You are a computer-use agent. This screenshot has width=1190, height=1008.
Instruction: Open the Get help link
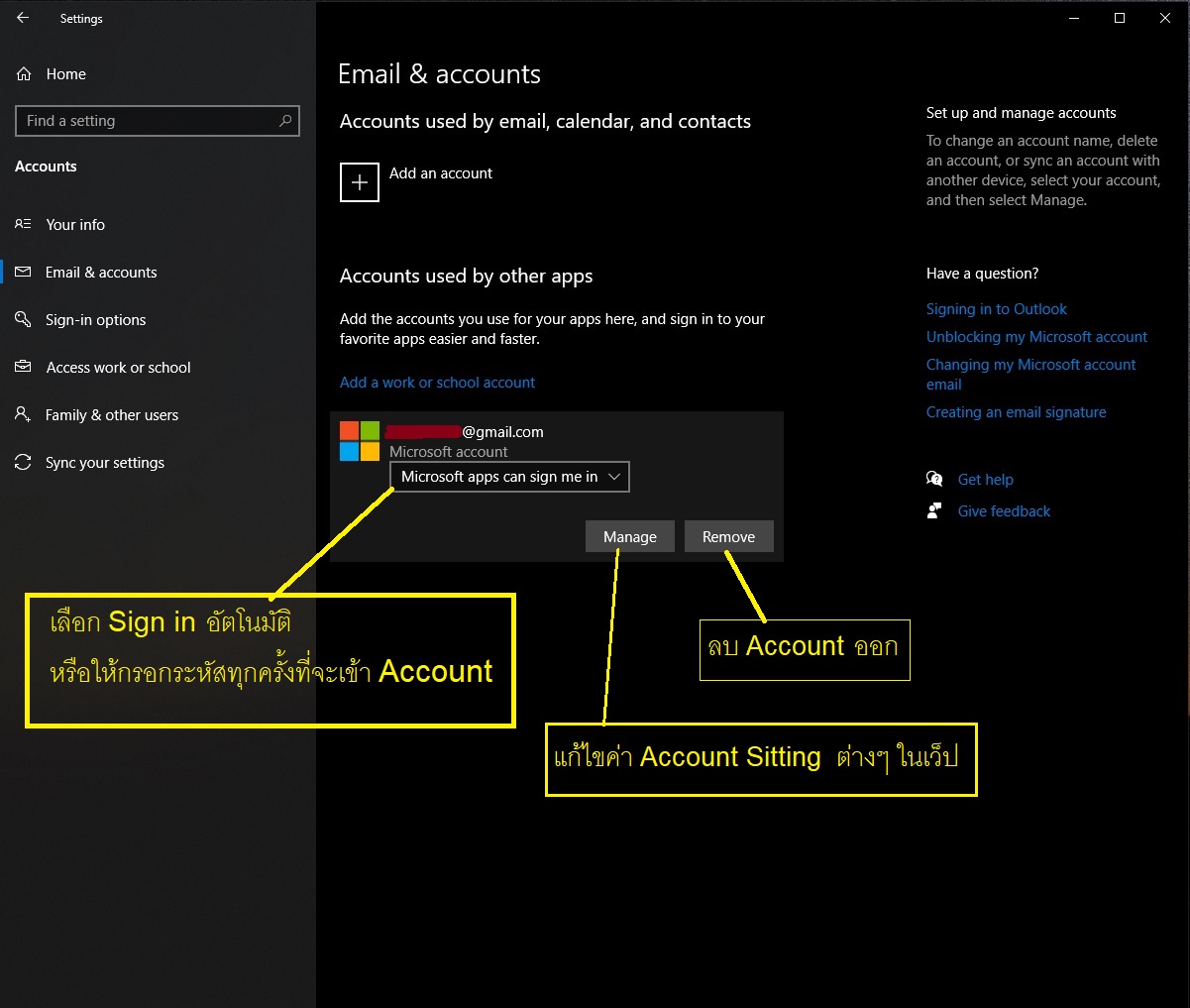(x=985, y=479)
